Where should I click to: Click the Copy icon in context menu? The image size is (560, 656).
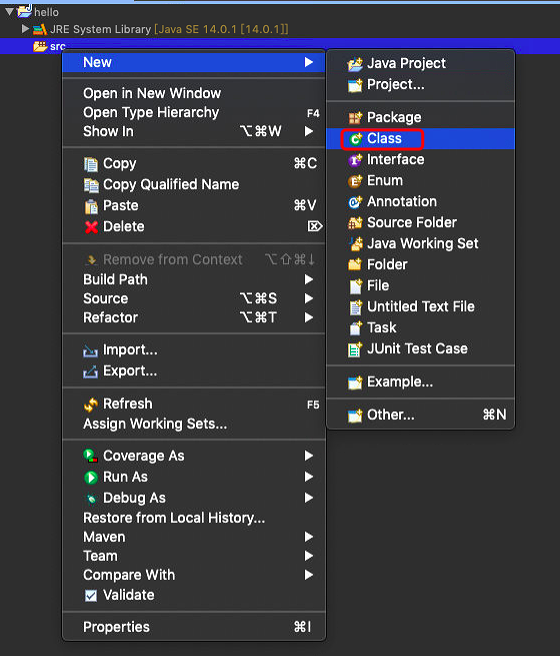[x=91, y=164]
